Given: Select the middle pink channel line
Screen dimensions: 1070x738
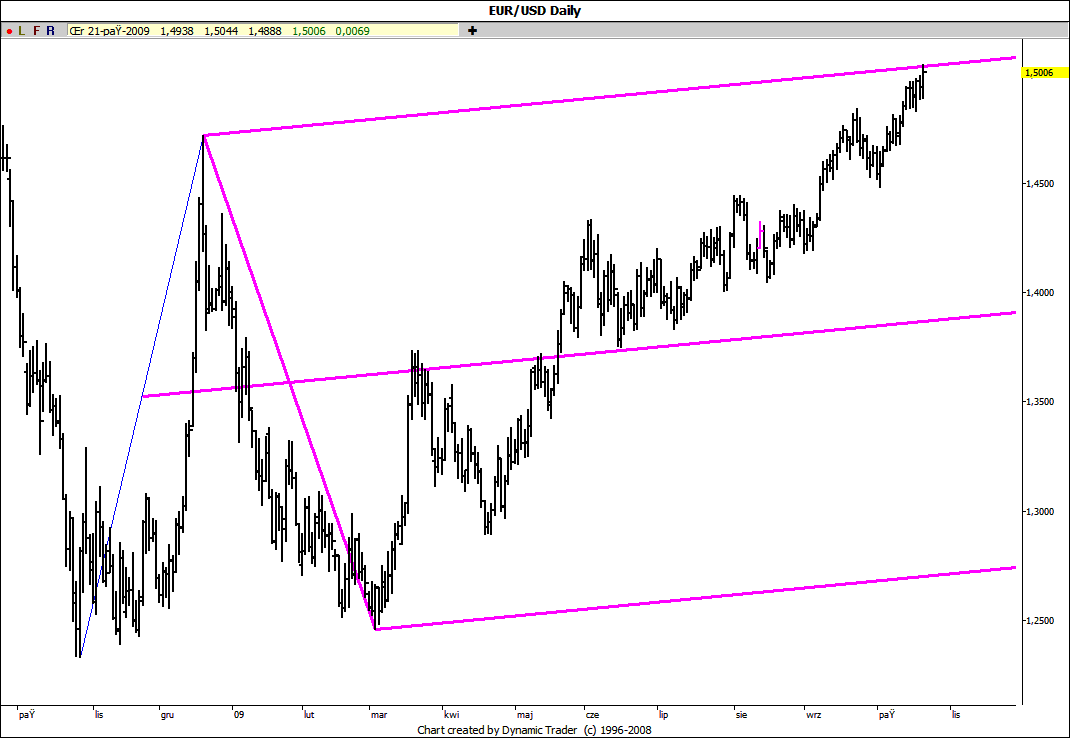Looking at the screenshot, I should pyautogui.click(x=579, y=354).
